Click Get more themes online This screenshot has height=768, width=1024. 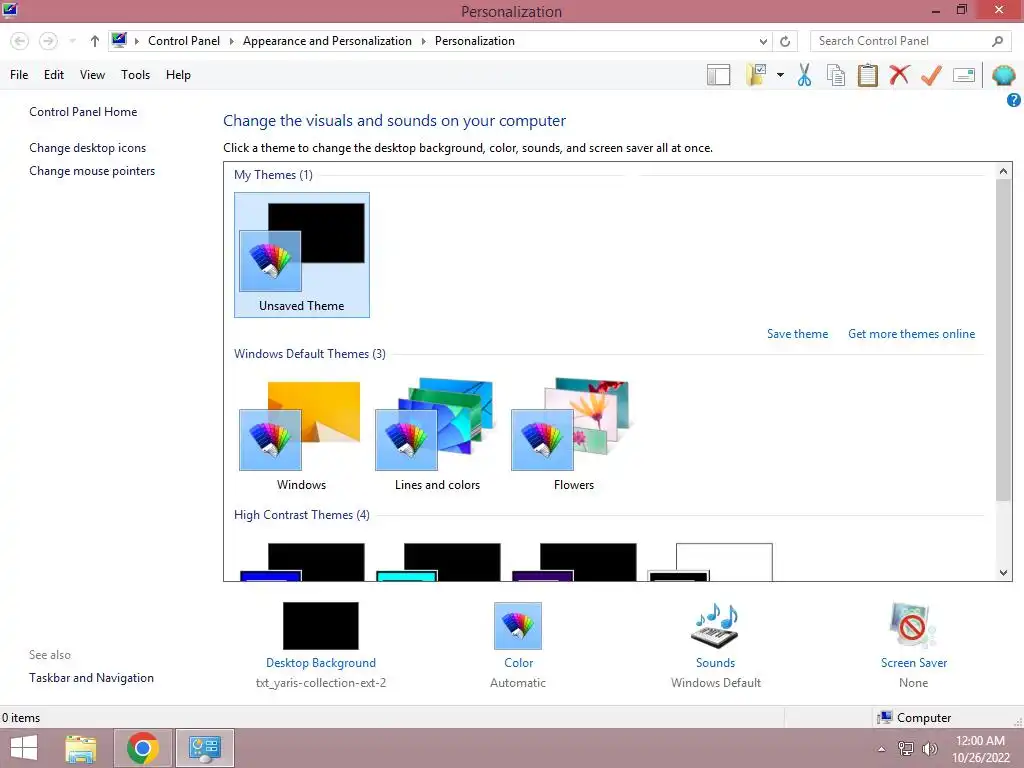click(912, 334)
